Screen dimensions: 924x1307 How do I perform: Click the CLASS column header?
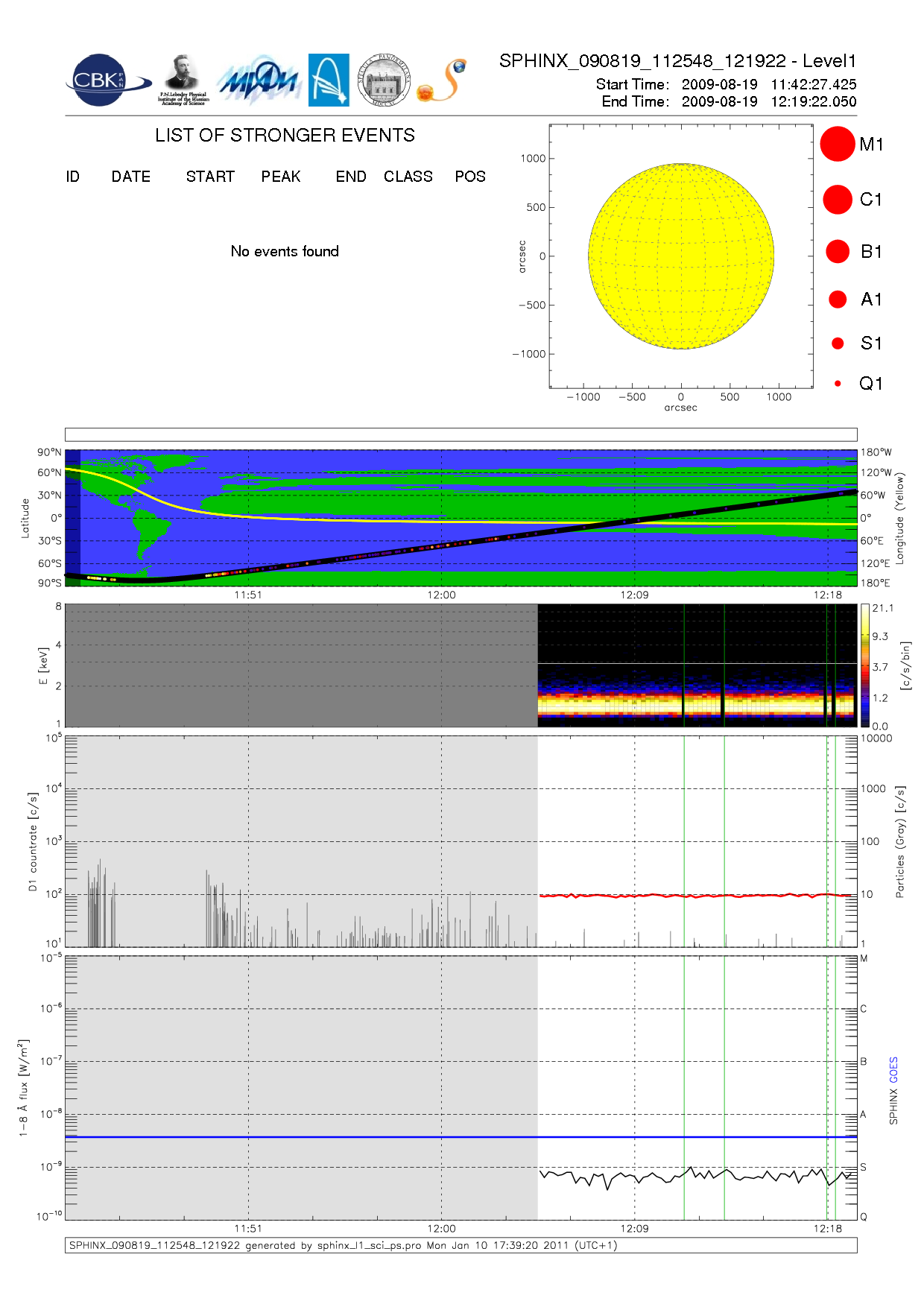pyautogui.click(x=408, y=177)
